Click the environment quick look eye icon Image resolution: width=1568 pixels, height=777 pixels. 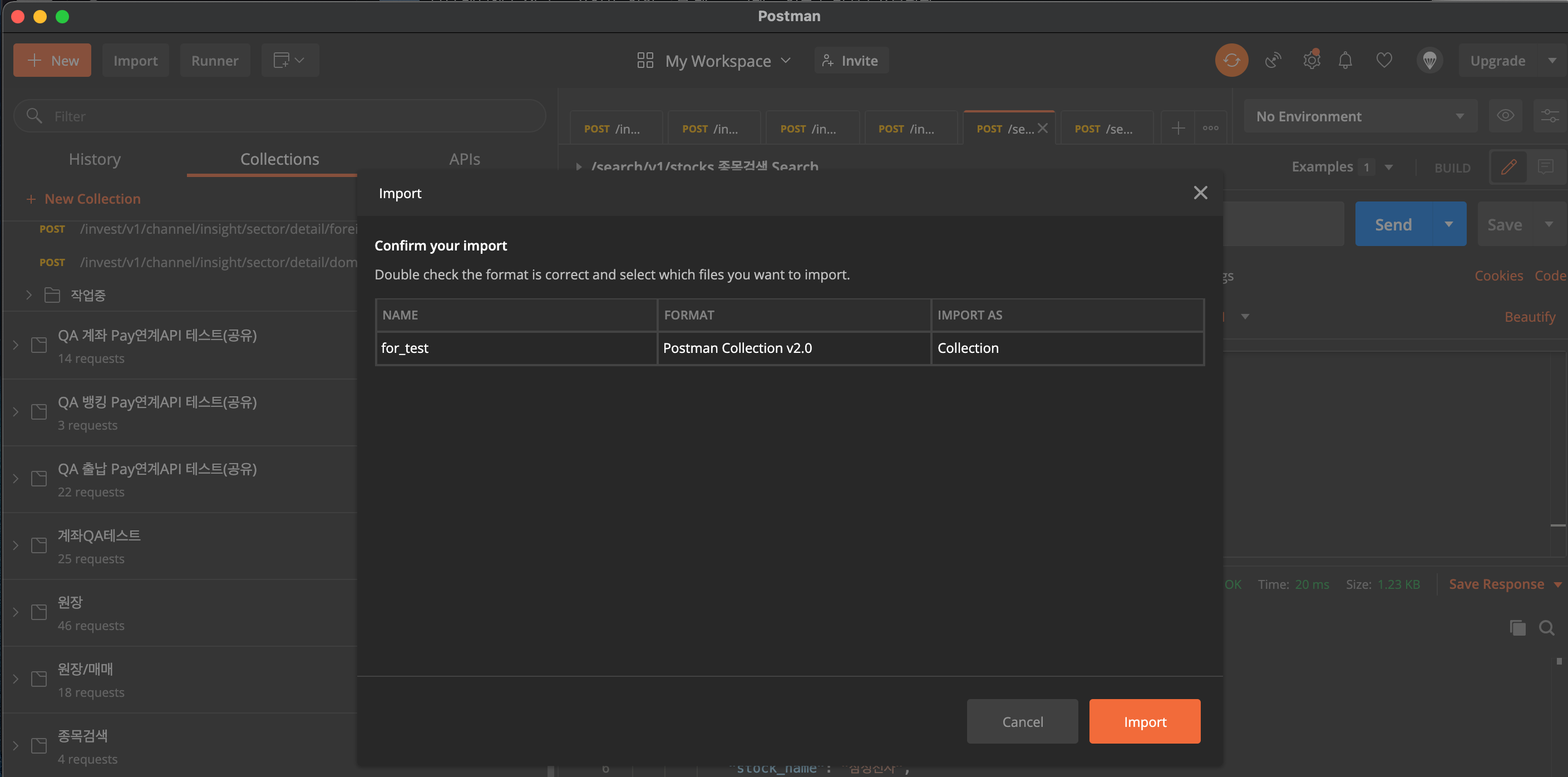pyautogui.click(x=1505, y=116)
